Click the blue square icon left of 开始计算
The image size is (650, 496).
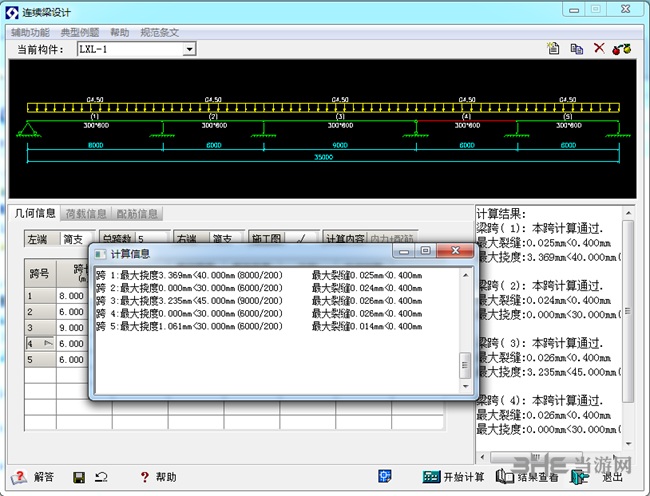point(385,476)
